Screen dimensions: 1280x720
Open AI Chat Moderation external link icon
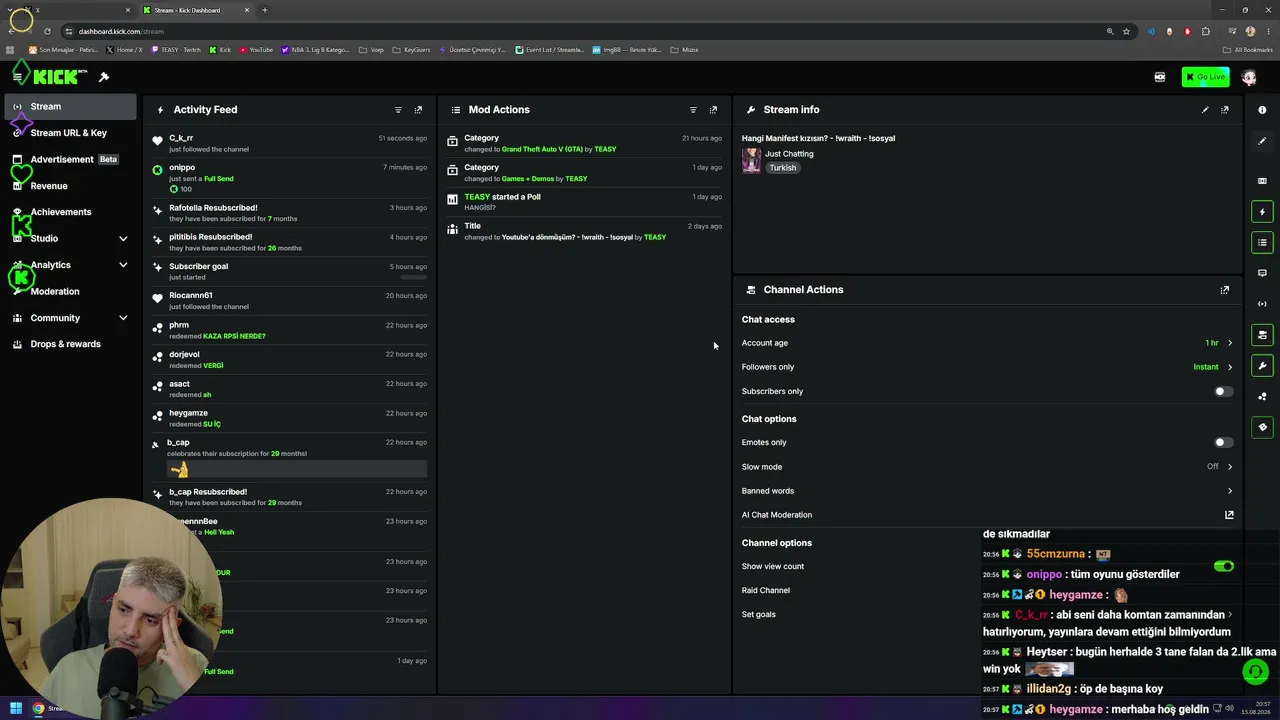[x=1229, y=515]
